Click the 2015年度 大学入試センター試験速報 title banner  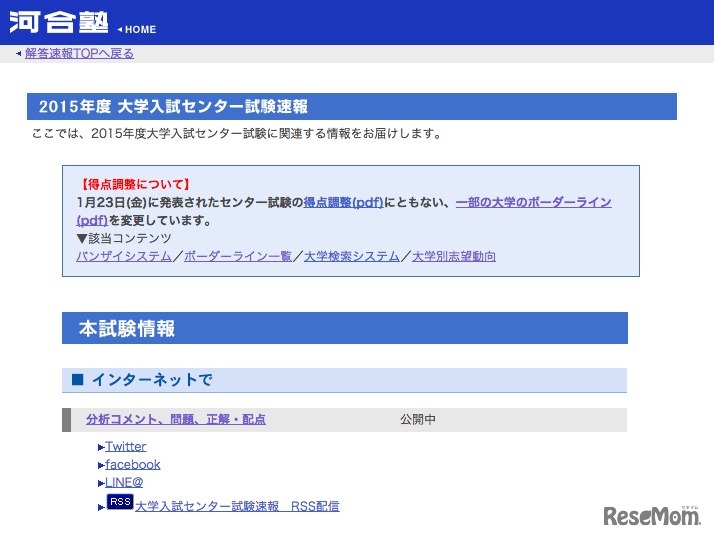[352, 107]
